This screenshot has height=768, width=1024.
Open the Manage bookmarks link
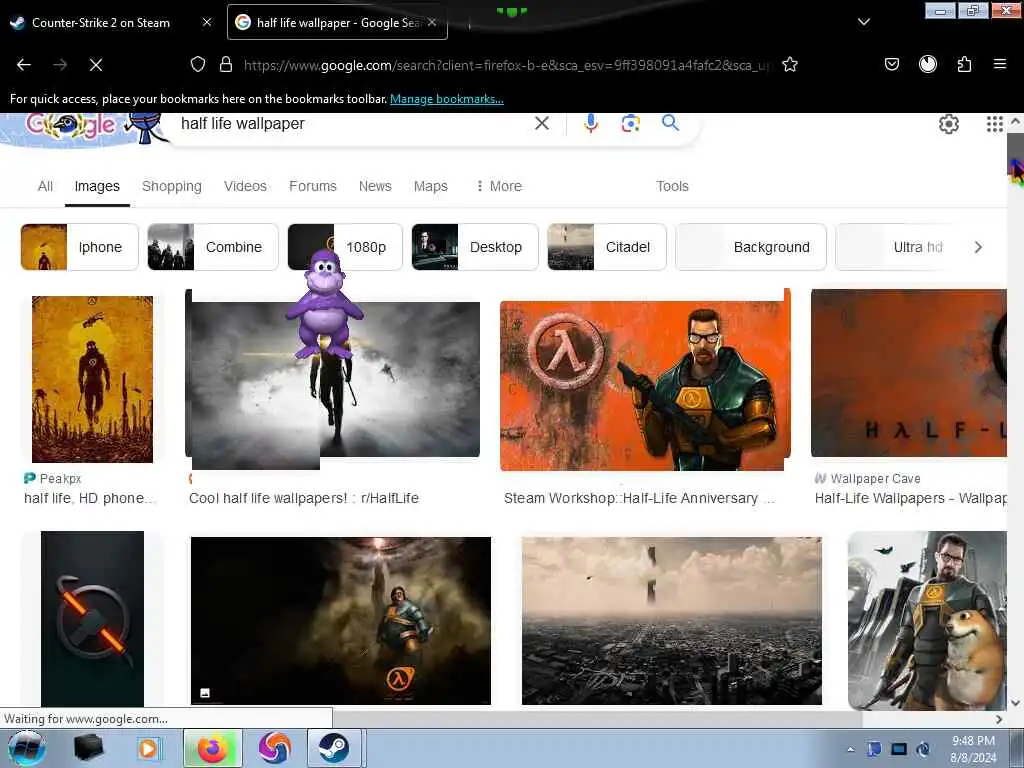[447, 99]
